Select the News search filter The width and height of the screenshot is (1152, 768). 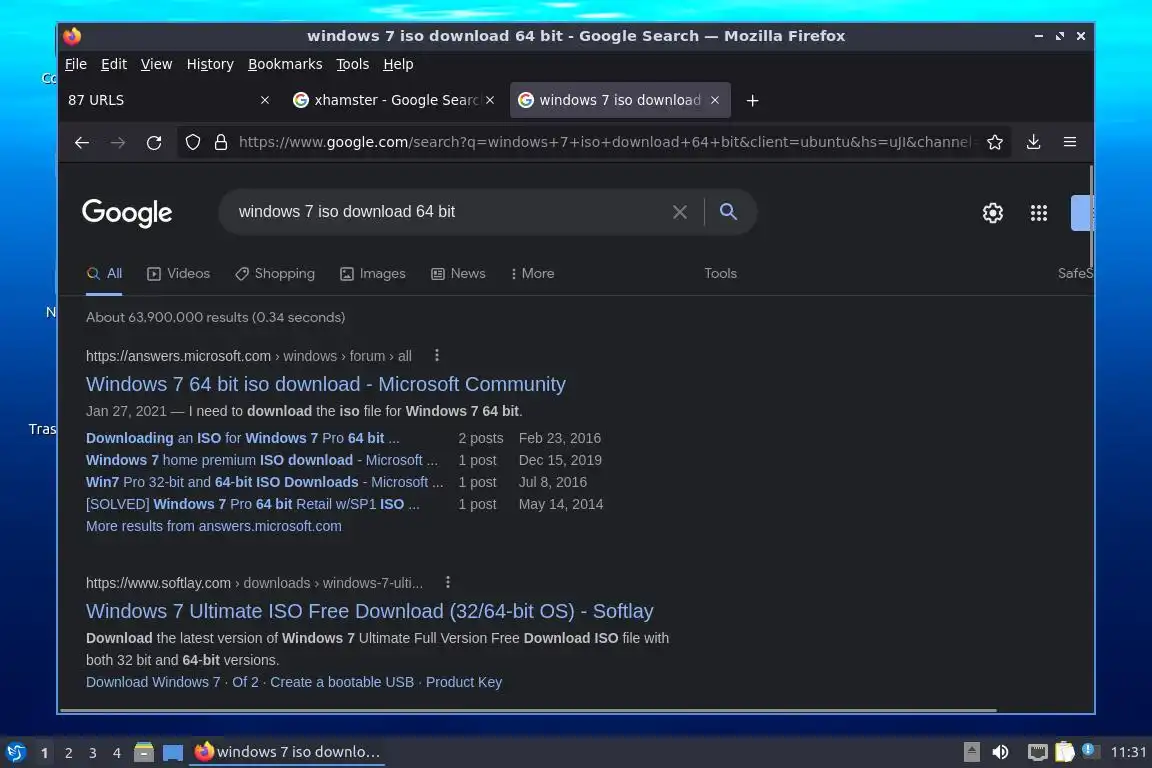pos(458,273)
